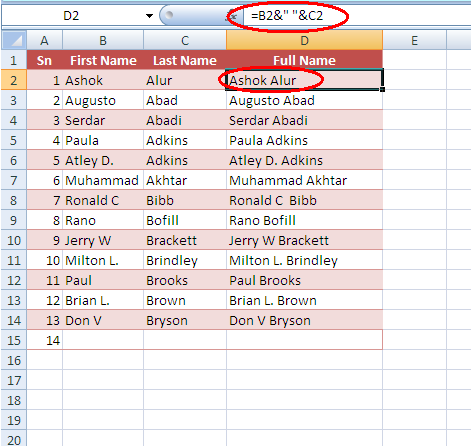The image size is (471, 446).
Task: Select row 10 header
Action: tap(14, 240)
